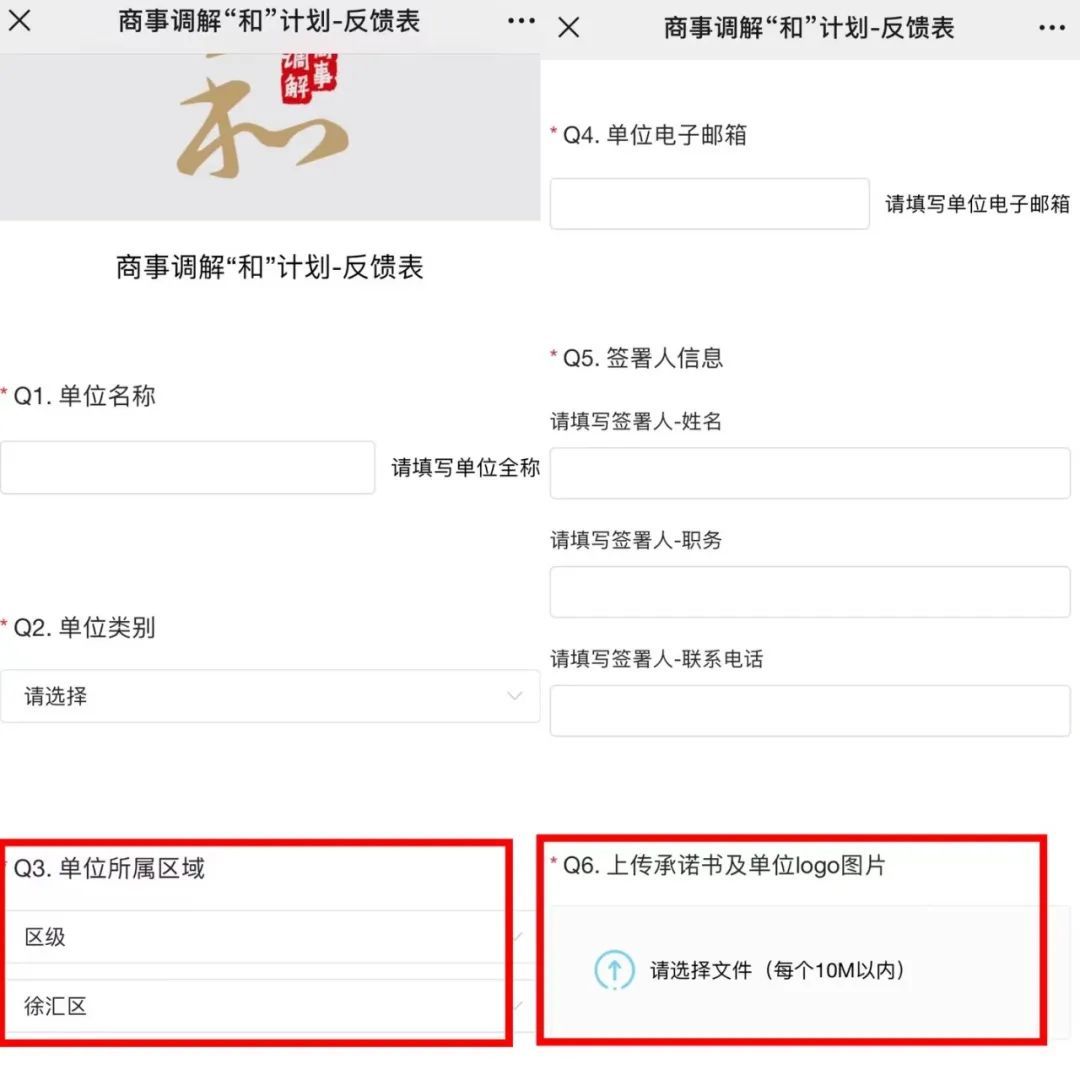1080x1080 pixels.
Task: Focus the Q4 单位电子邮箱 input field
Action: [709, 204]
